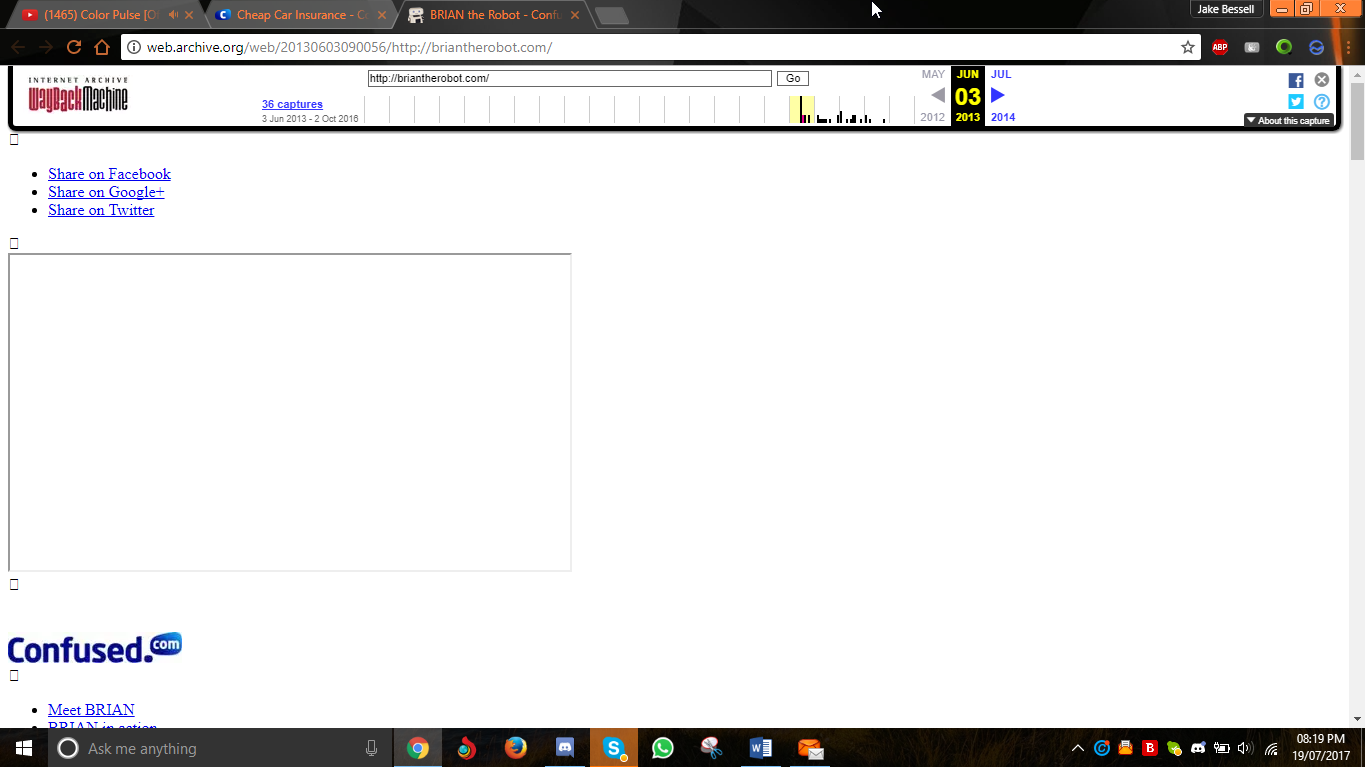1365x767 pixels.
Task: Click the Share on Facebook link
Action: click(x=109, y=174)
